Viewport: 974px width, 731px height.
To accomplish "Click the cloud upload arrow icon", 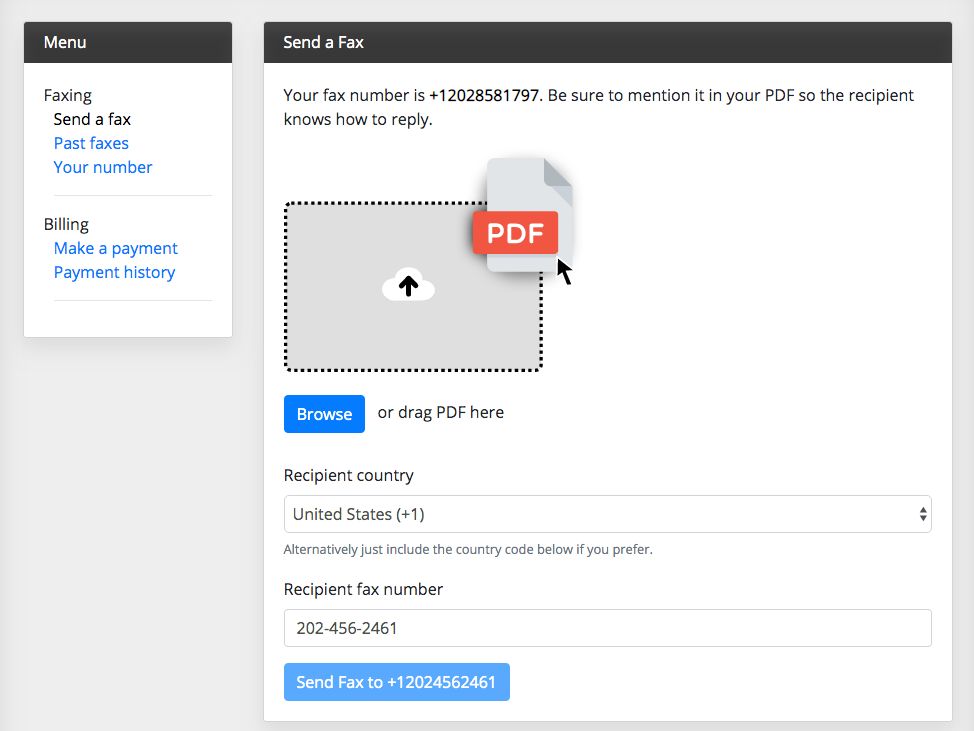I will 409,285.
